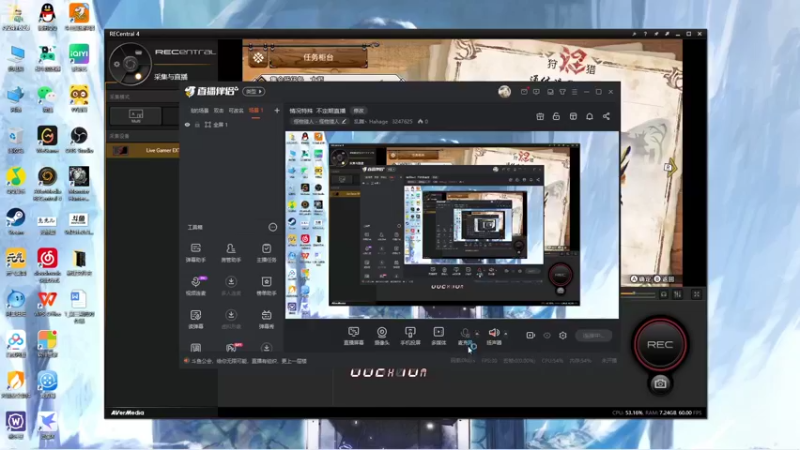
Task: Open the QQ desktop shortcut
Action: (x=47, y=16)
